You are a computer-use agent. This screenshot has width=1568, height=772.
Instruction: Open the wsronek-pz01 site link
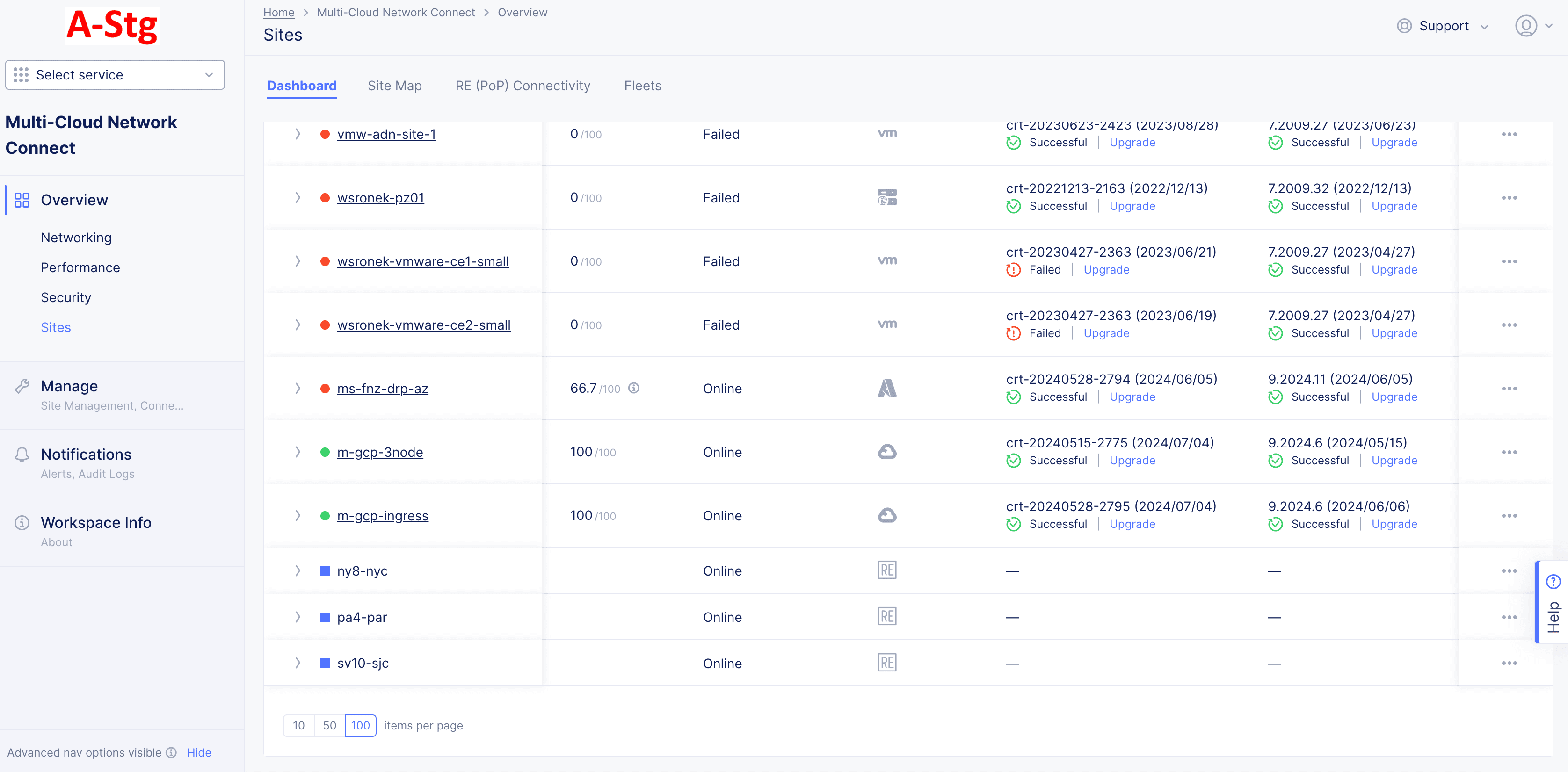coord(380,198)
